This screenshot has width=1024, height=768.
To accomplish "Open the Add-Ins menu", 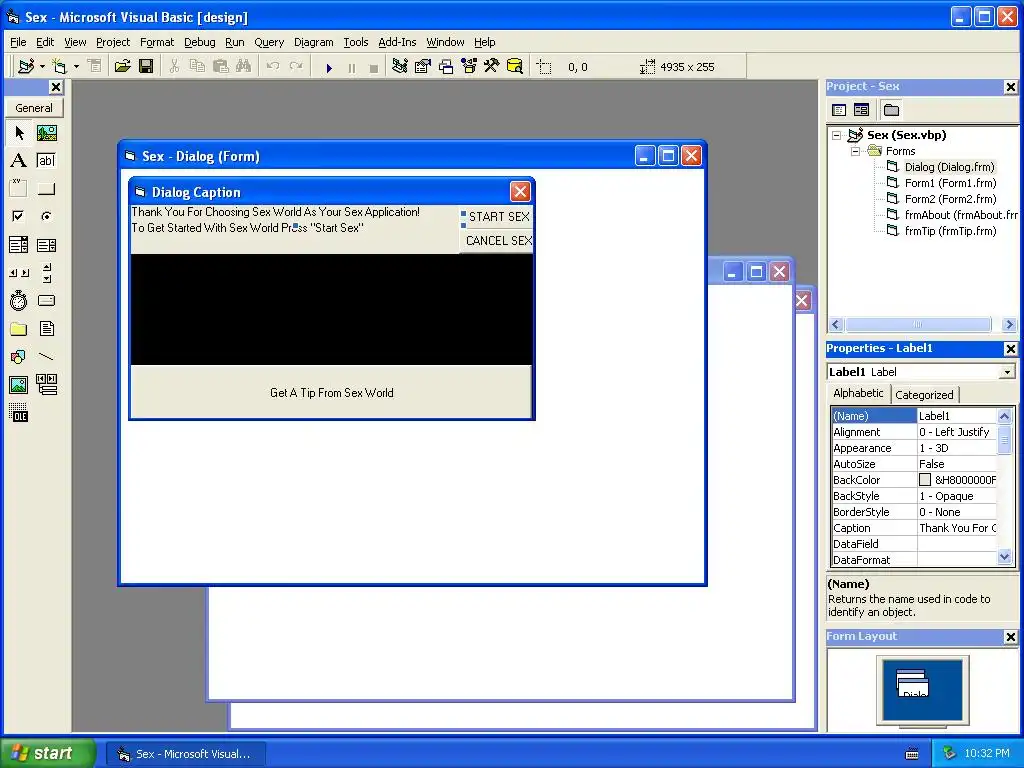I will click(397, 42).
